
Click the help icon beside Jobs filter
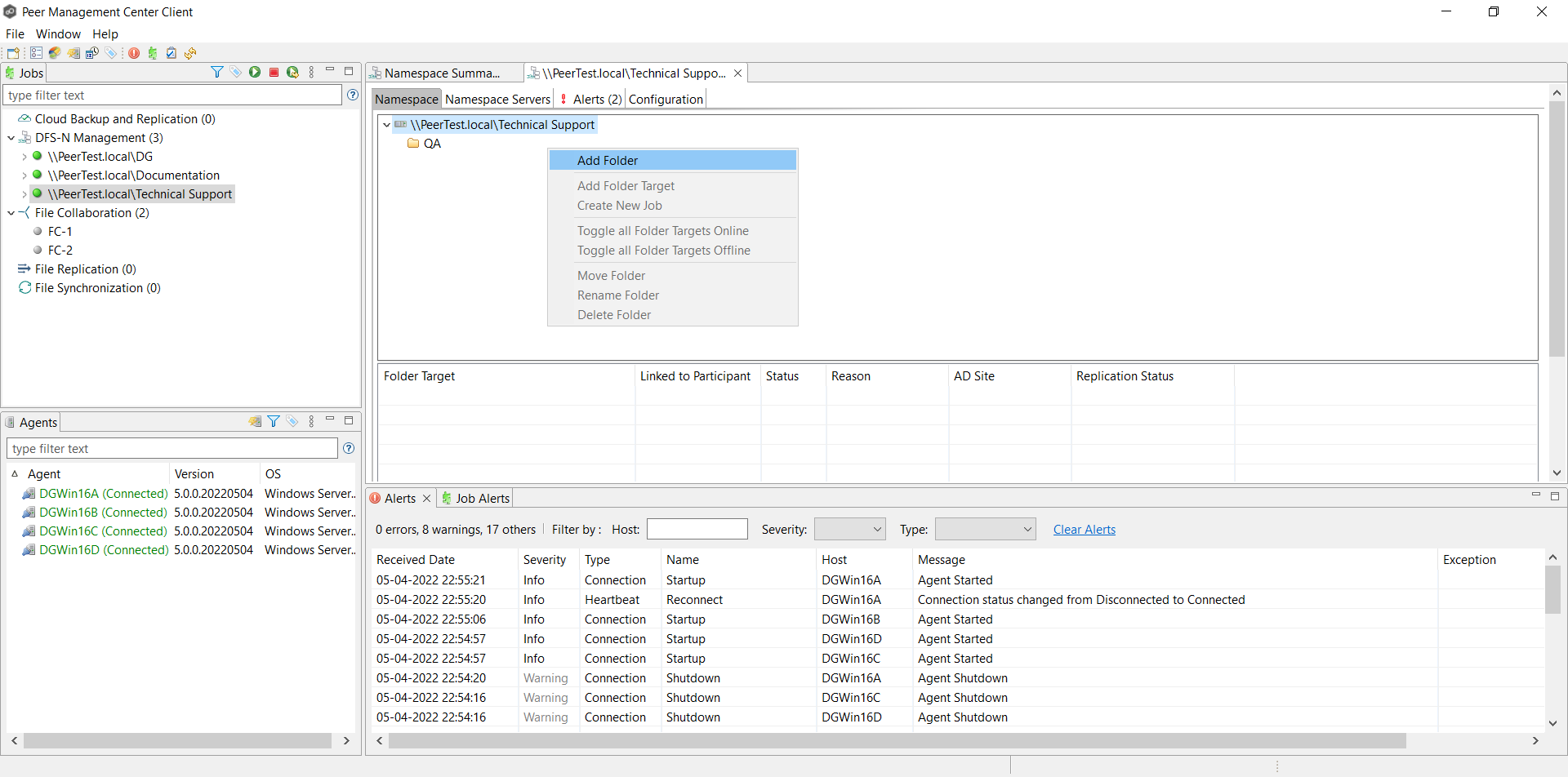353,95
